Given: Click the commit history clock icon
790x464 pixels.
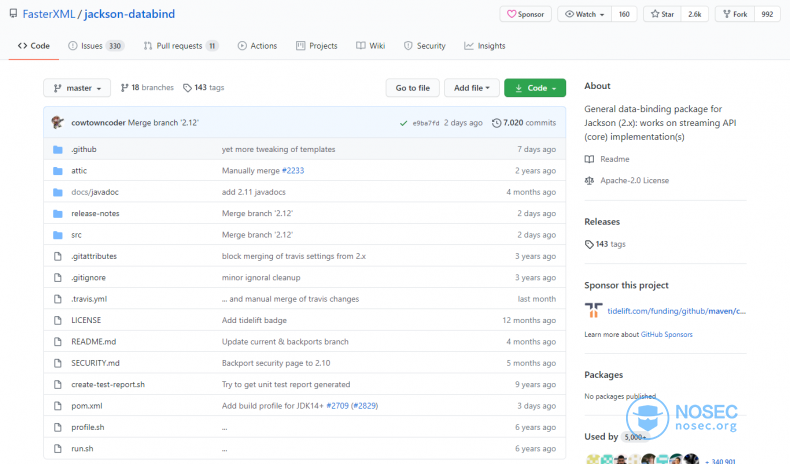Looking at the screenshot, I should tap(496, 123).
